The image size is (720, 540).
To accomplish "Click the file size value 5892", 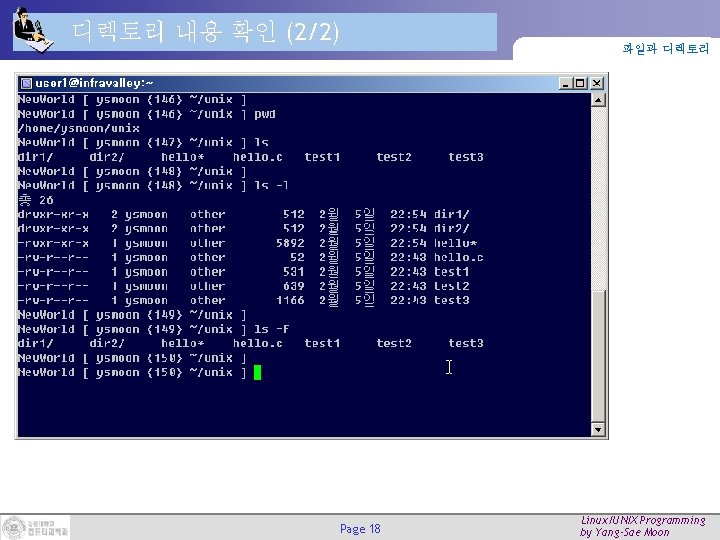I will (290, 243).
